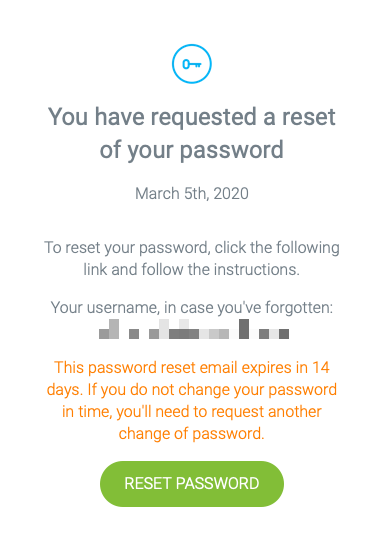Click the green RESET PASSWORD button
This screenshot has width=386, height=552.
pos(192,484)
